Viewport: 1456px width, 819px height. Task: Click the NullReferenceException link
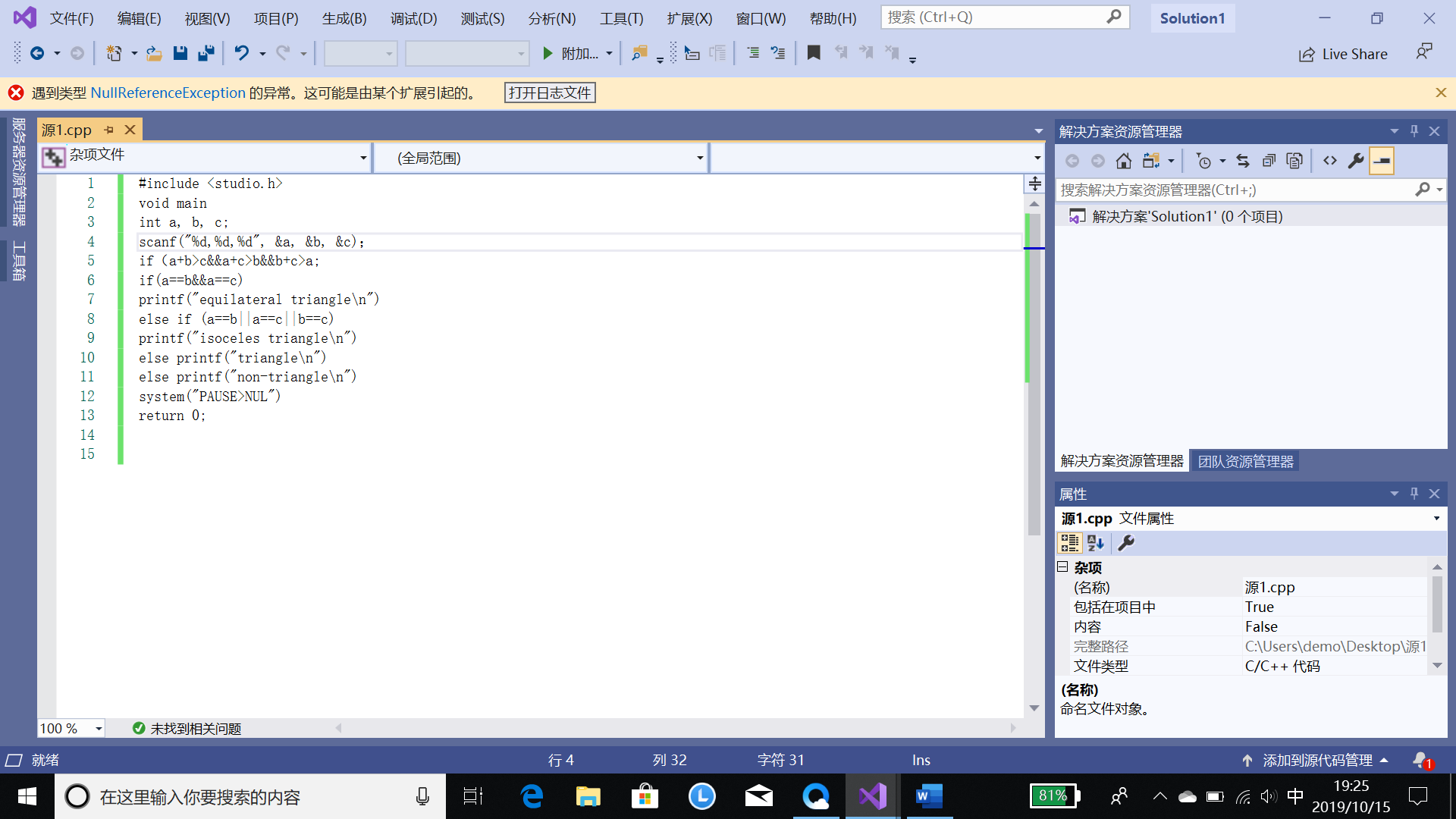coord(168,93)
